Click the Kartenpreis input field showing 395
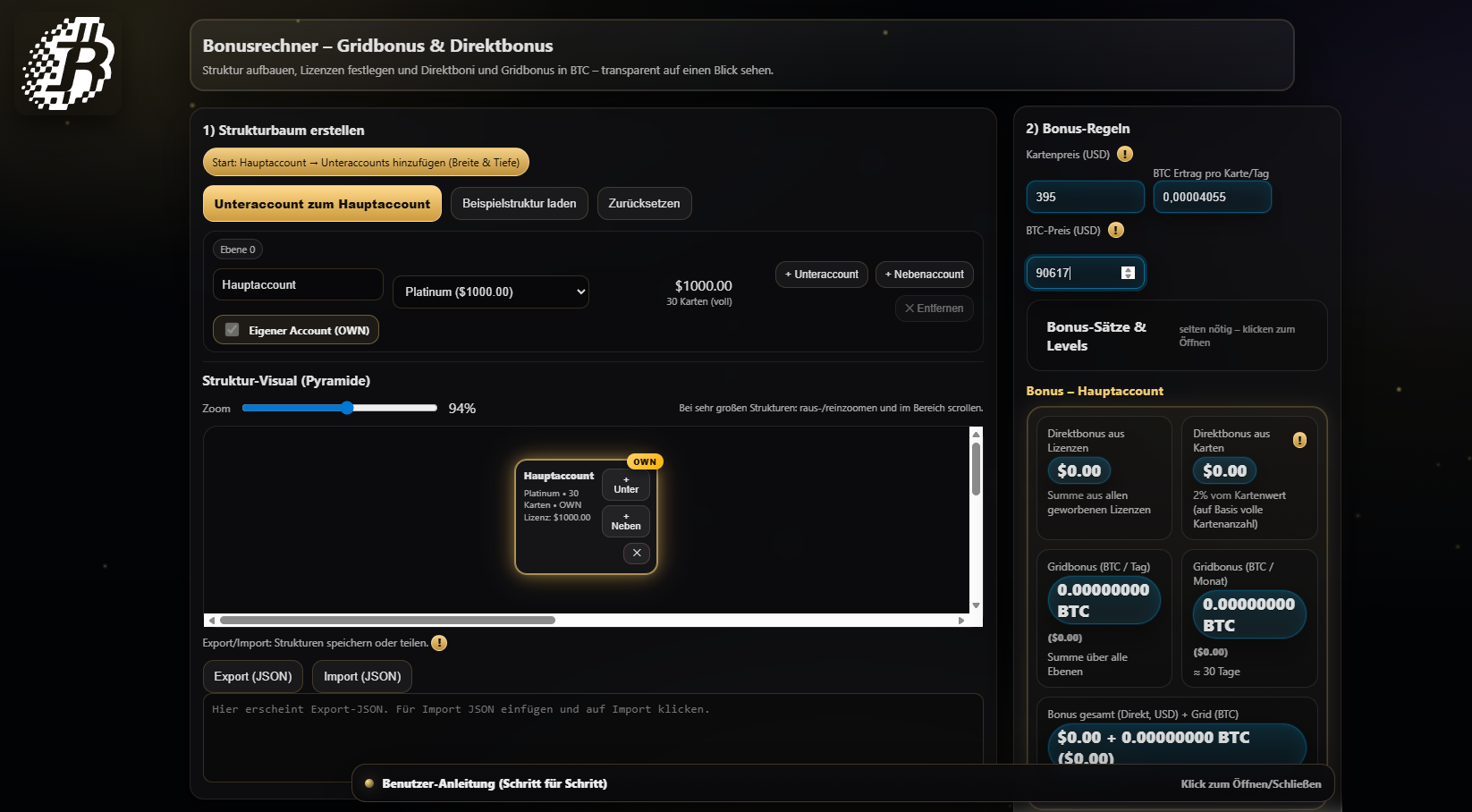Viewport: 1472px width, 812px height. coord(1084,197)
